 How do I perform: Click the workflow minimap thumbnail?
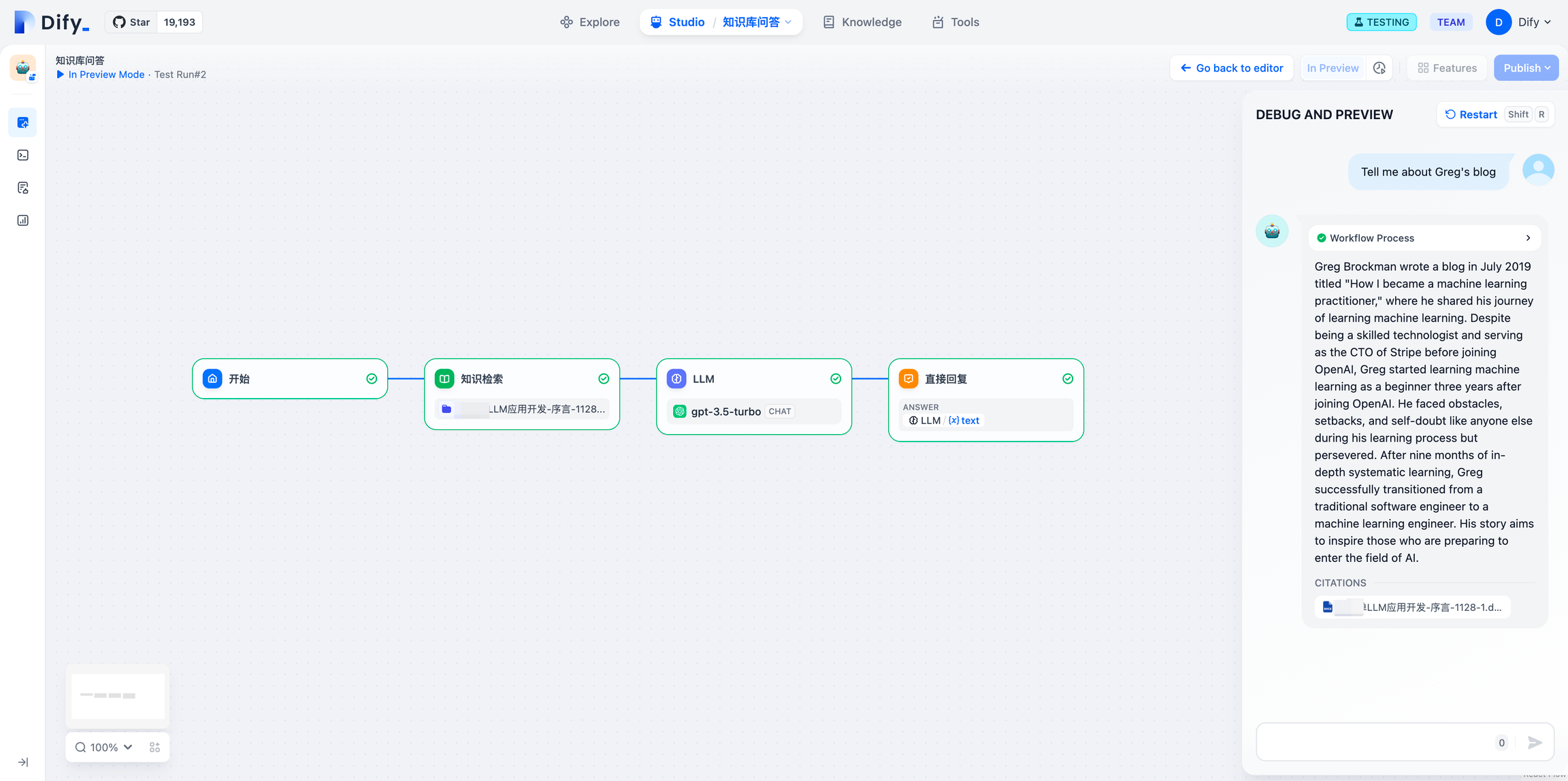118,696
